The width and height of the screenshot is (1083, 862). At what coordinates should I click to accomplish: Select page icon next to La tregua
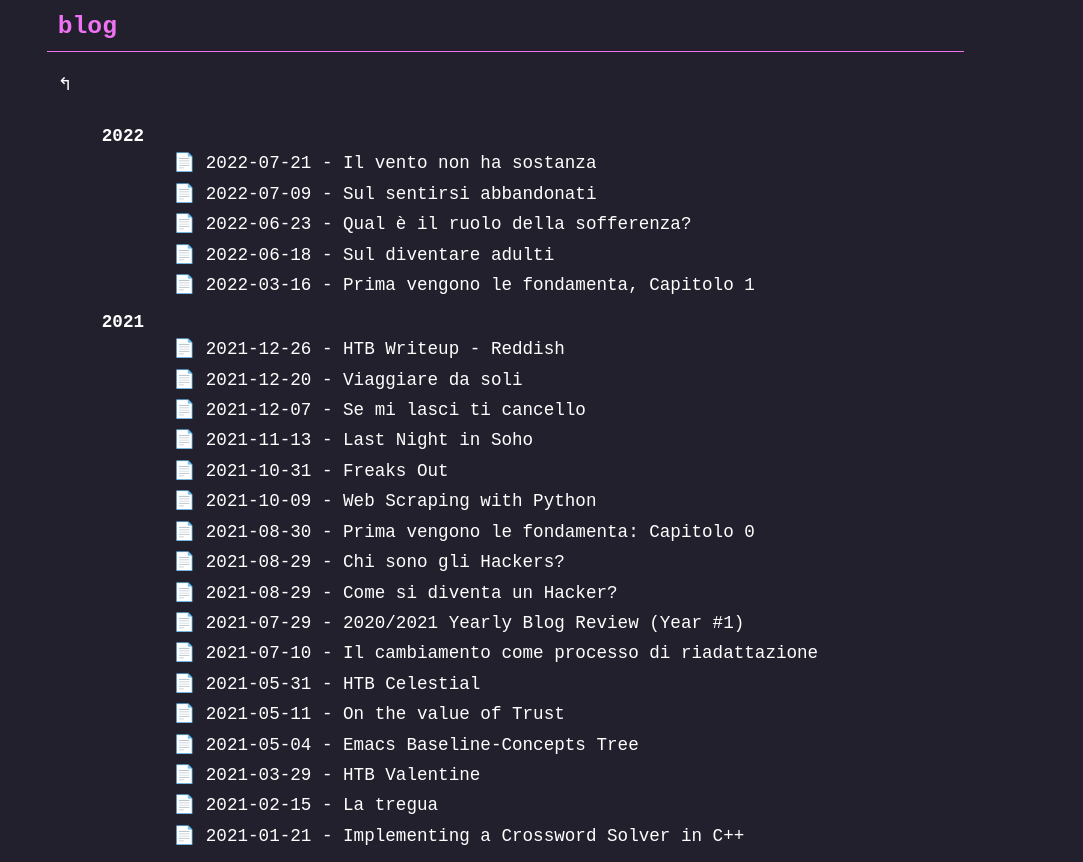click(x=184, y=805)
